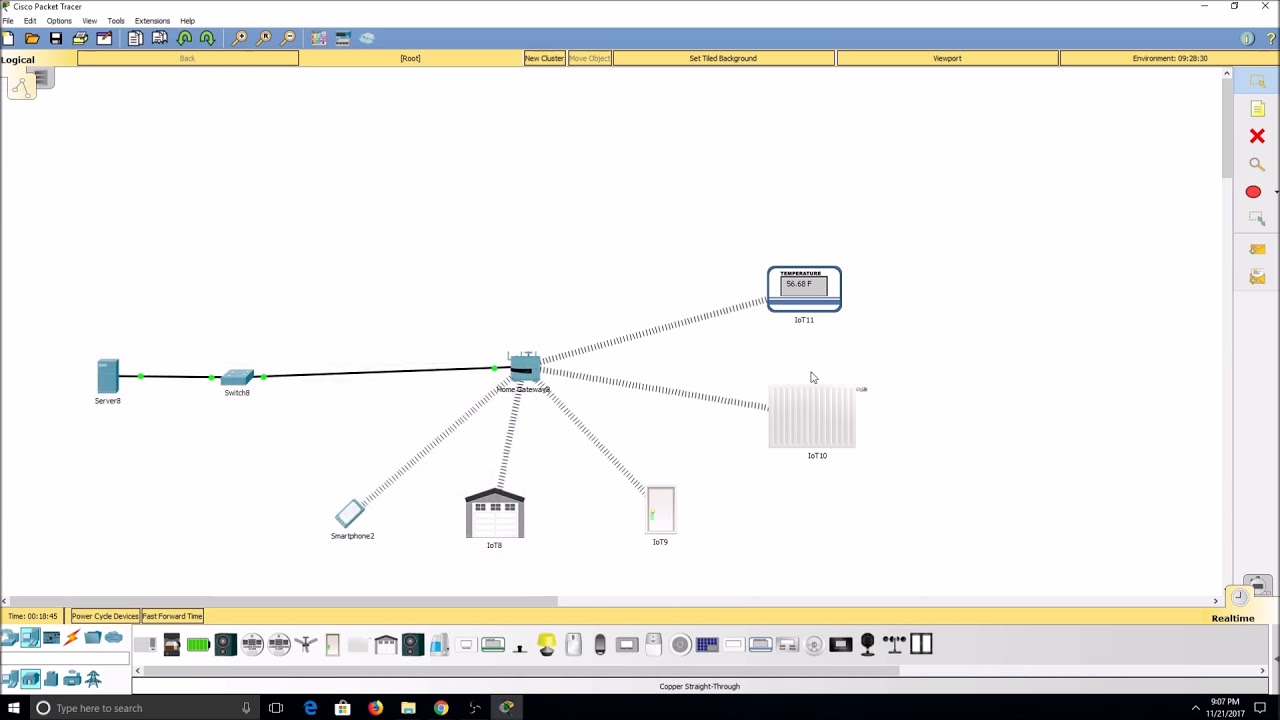Select the red circle draw shape tool
Image resolution: width=1280 pixels, height=720 pixels.
click(x=1253, y=192)
